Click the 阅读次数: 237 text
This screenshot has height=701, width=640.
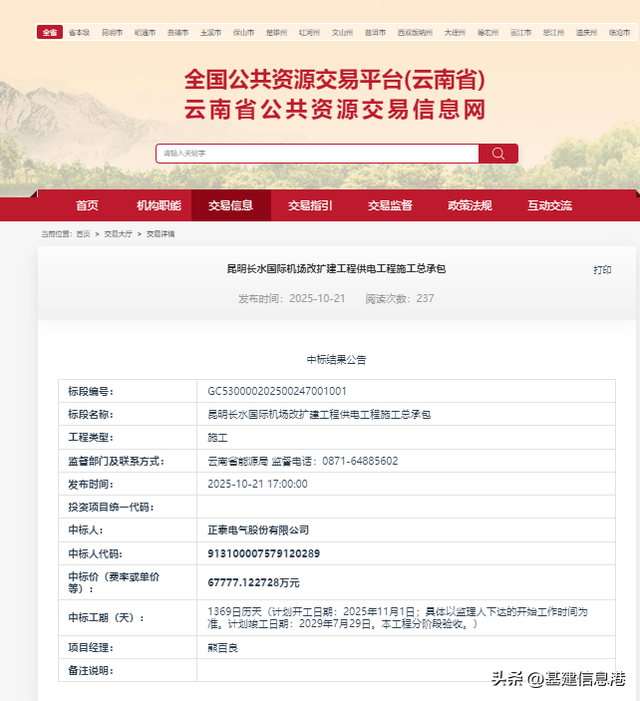coord(400,298)
